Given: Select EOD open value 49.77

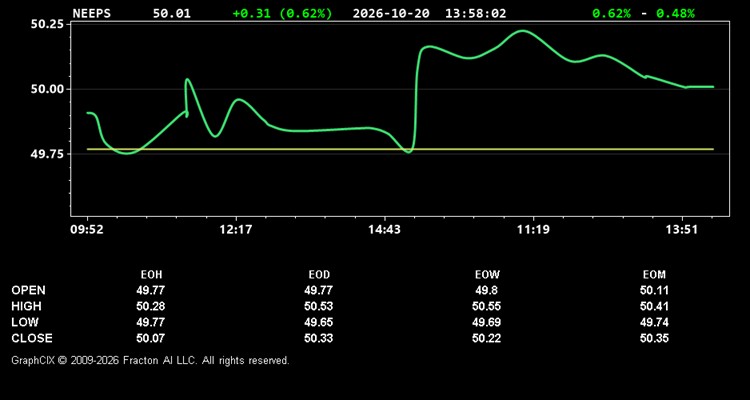Looking at the screenshot, I should 319,290.
